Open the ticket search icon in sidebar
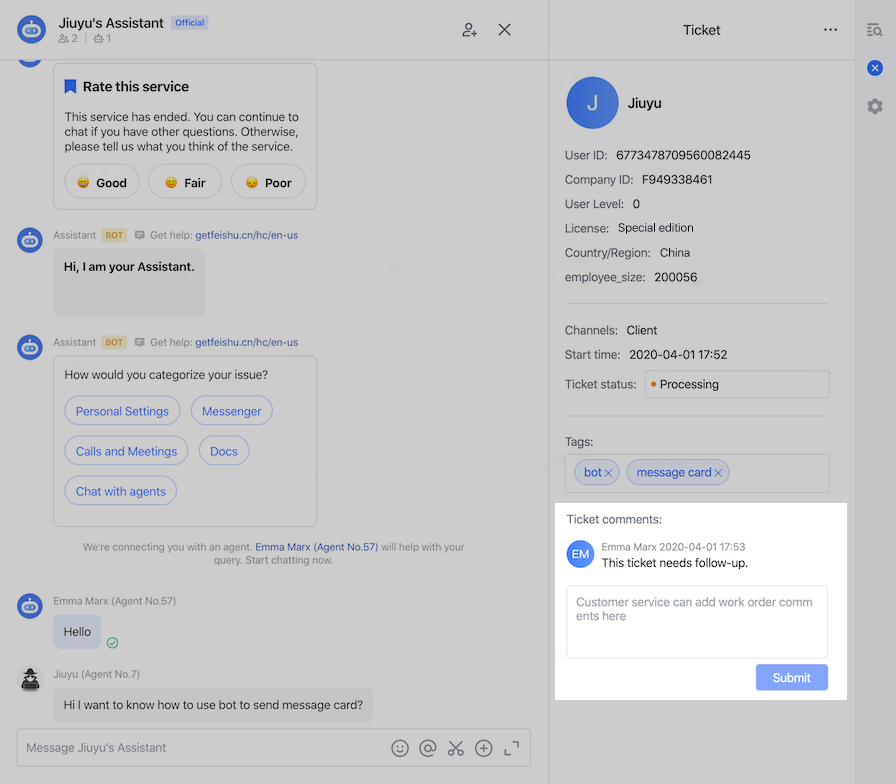 click(x=875, y=30)
